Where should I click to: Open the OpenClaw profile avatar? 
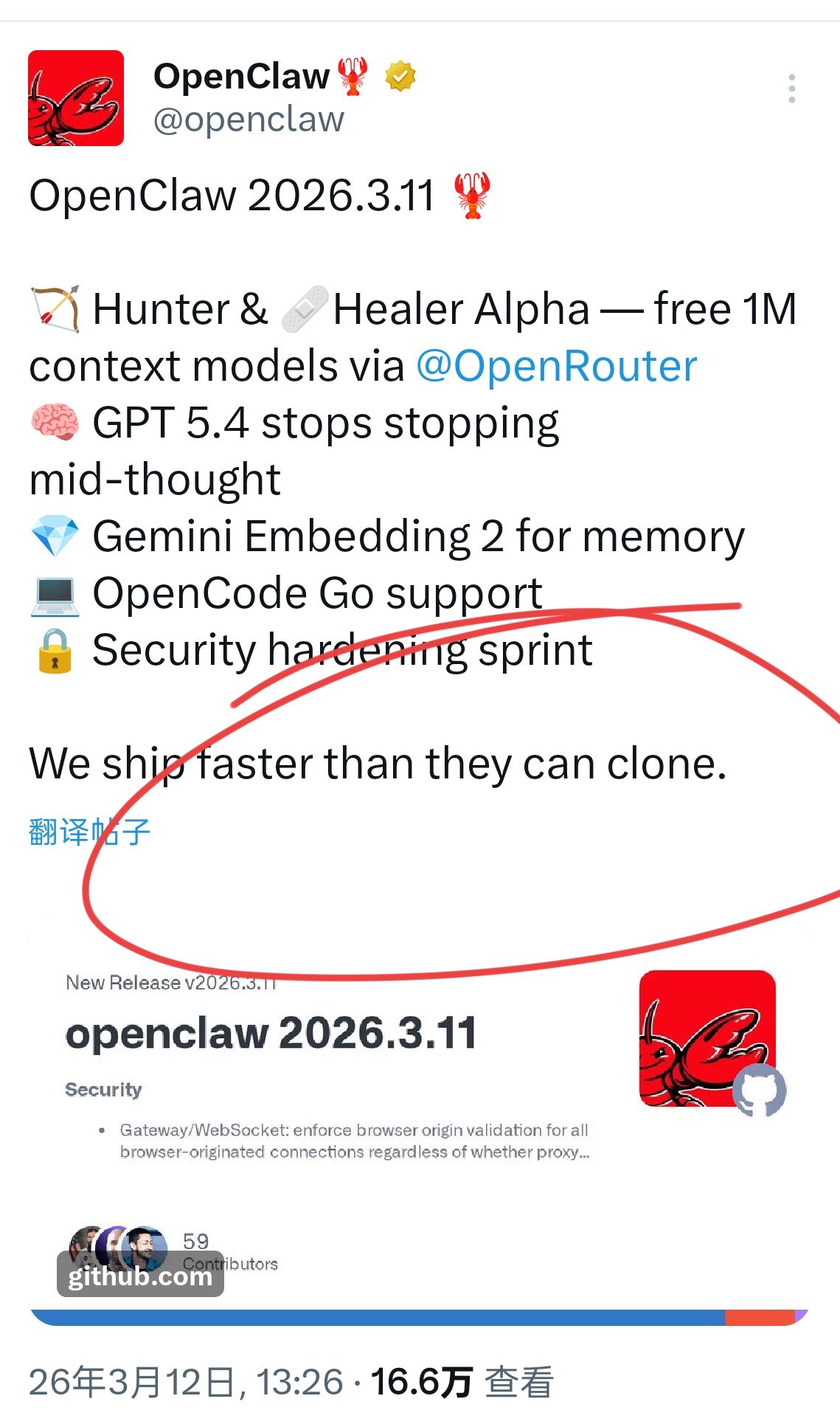pyautogui.click(x=76, y=98)
